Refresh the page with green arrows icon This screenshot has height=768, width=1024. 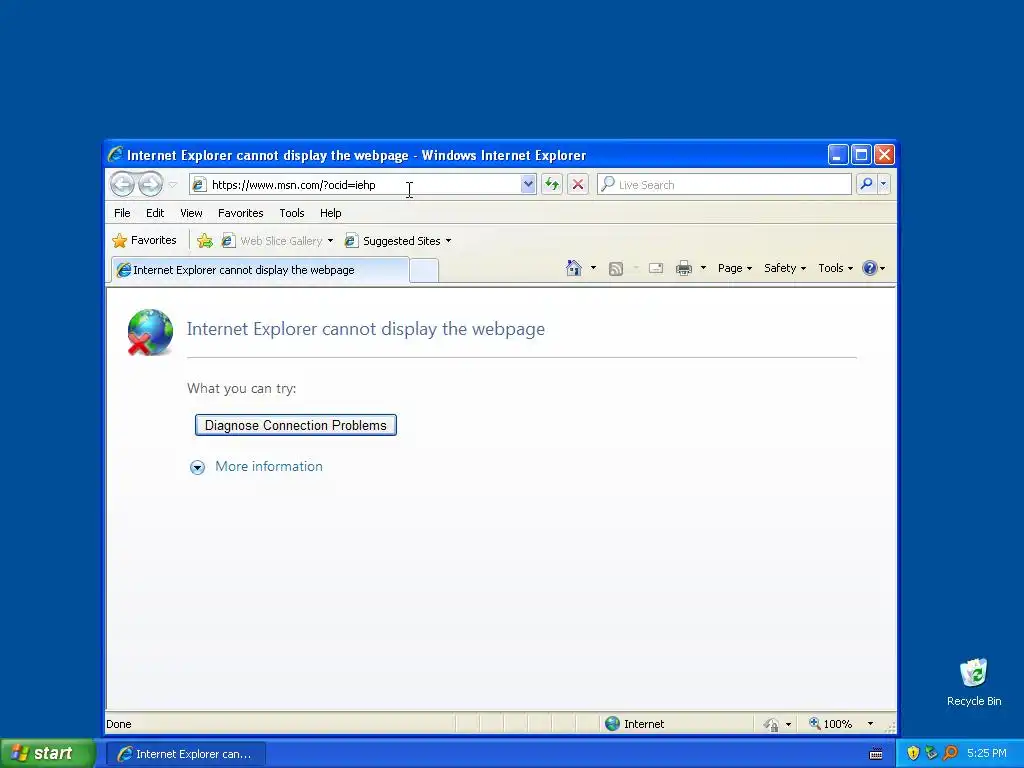552,185
